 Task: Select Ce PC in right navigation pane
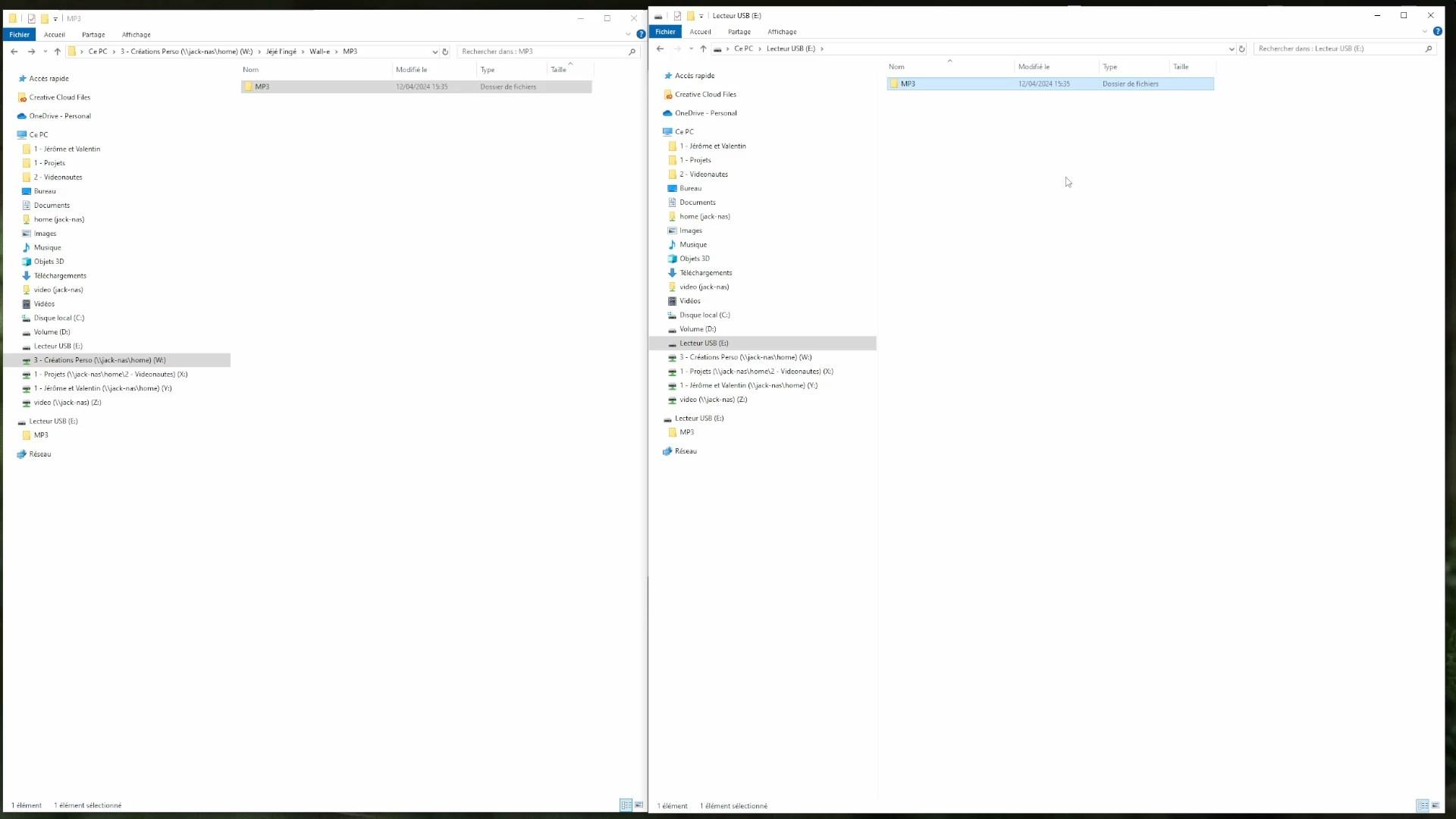coord(684,132)
